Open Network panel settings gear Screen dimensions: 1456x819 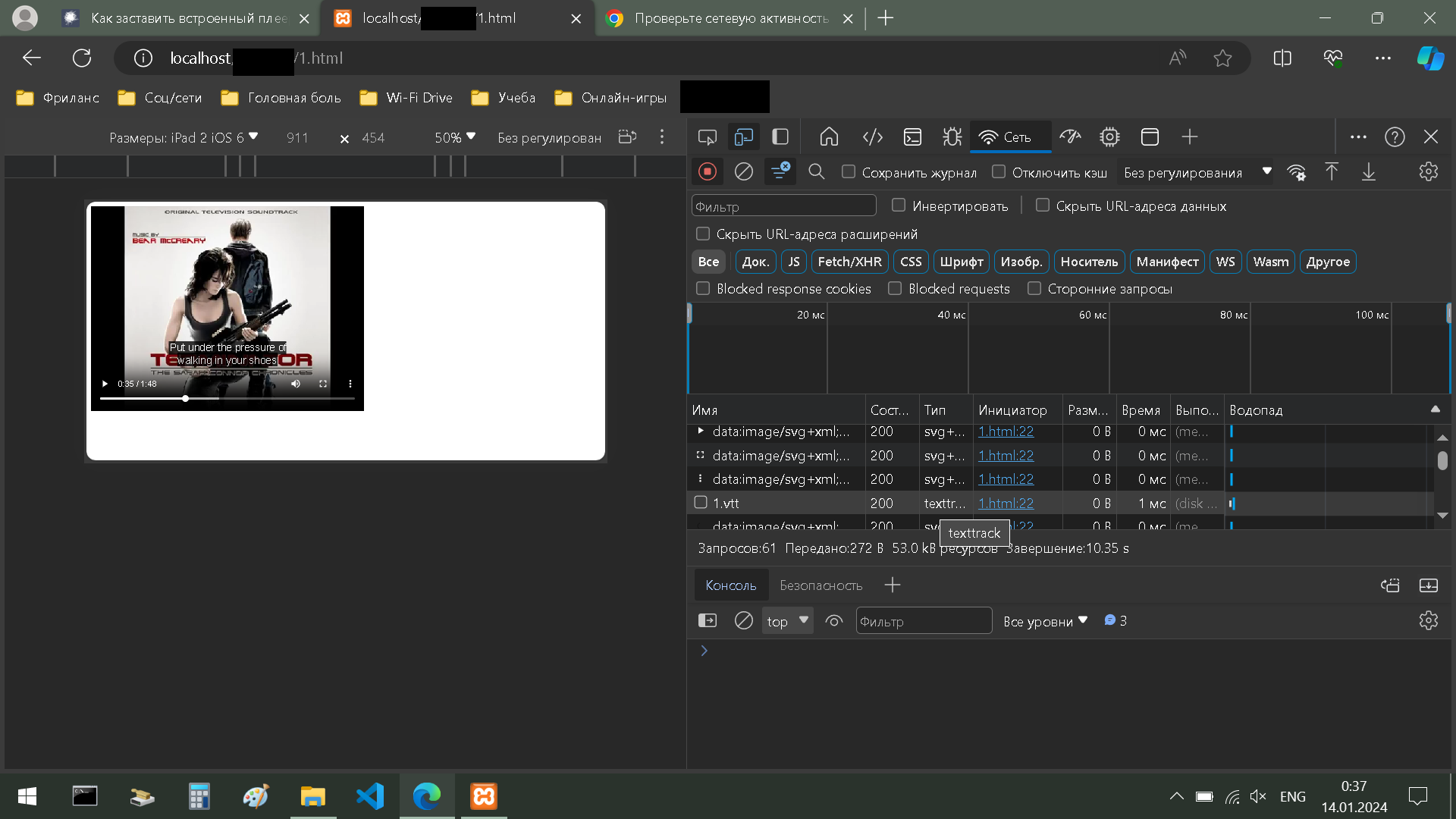tap(1429, 172)
